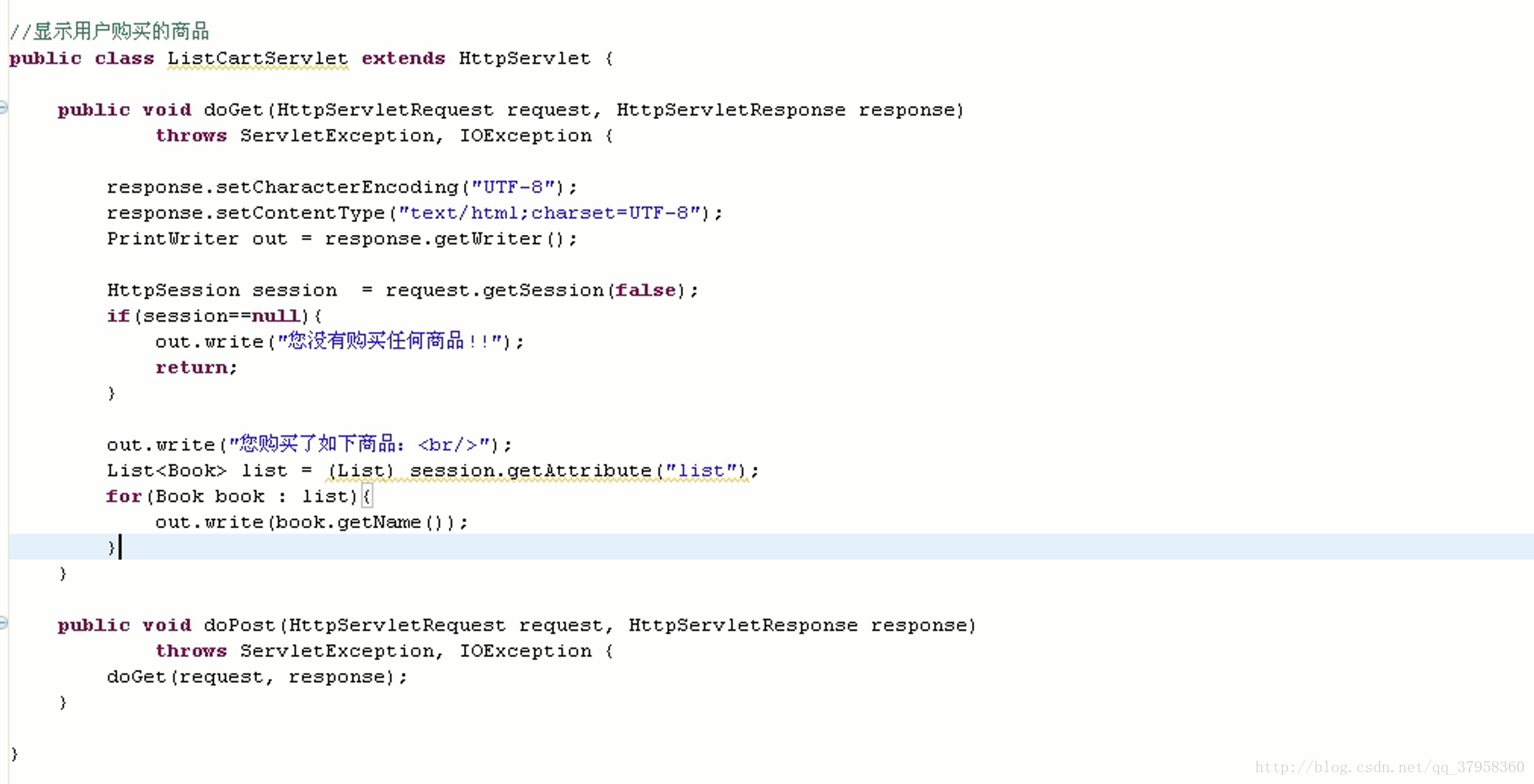Click HttpServlet after the extends keyword
The height and width of the screenshot is (784, 1534).
click(x=525, y=59)
